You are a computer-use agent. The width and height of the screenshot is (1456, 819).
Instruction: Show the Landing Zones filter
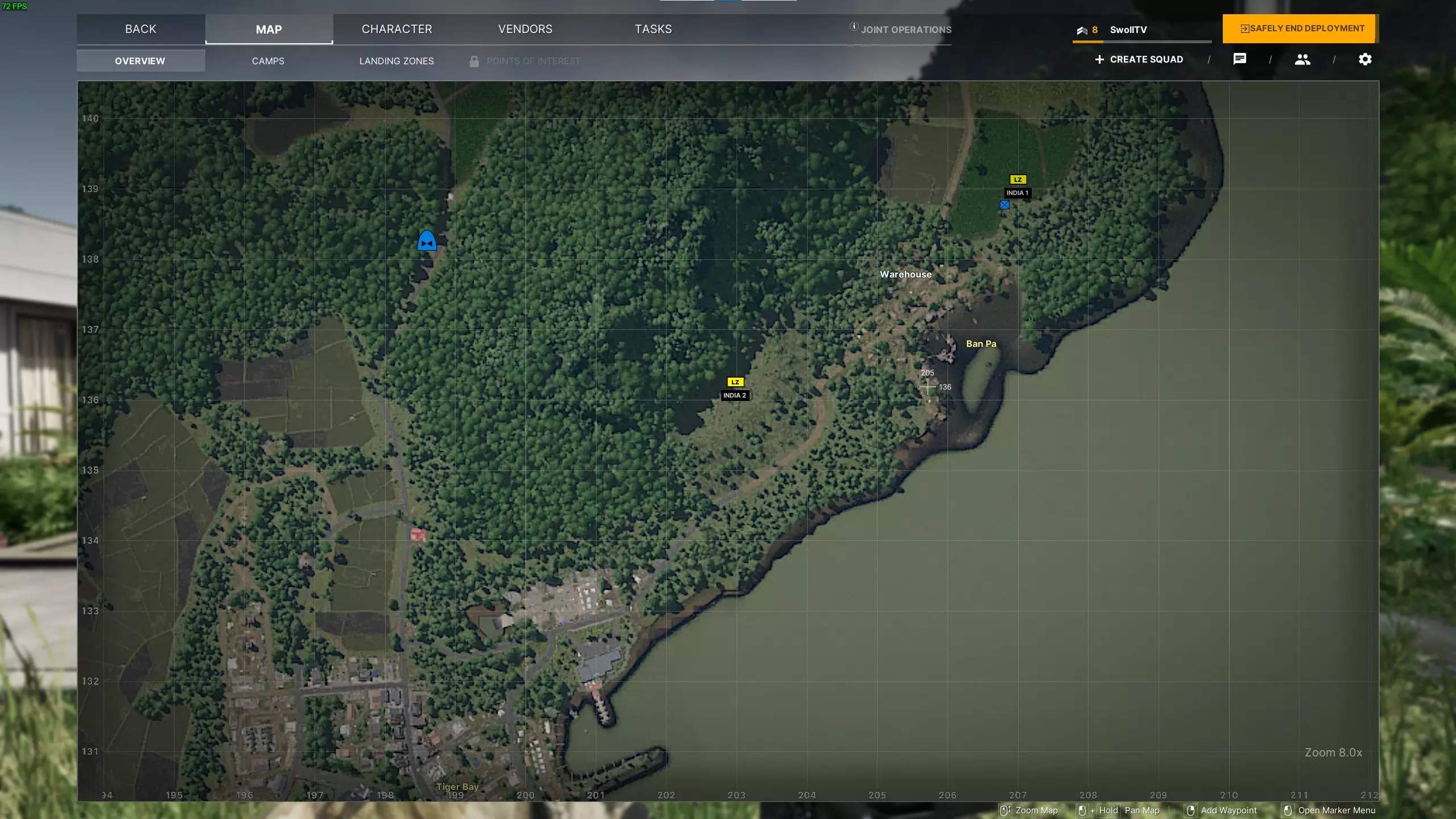(396, 61)
